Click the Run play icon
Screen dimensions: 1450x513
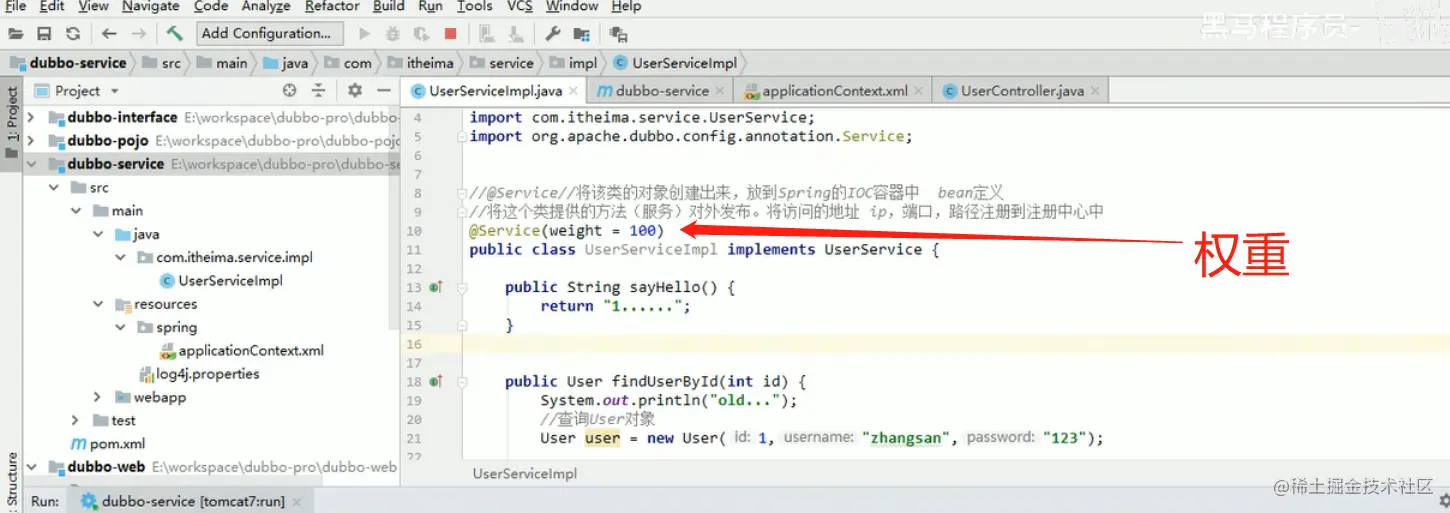click(x=365, y=34)
